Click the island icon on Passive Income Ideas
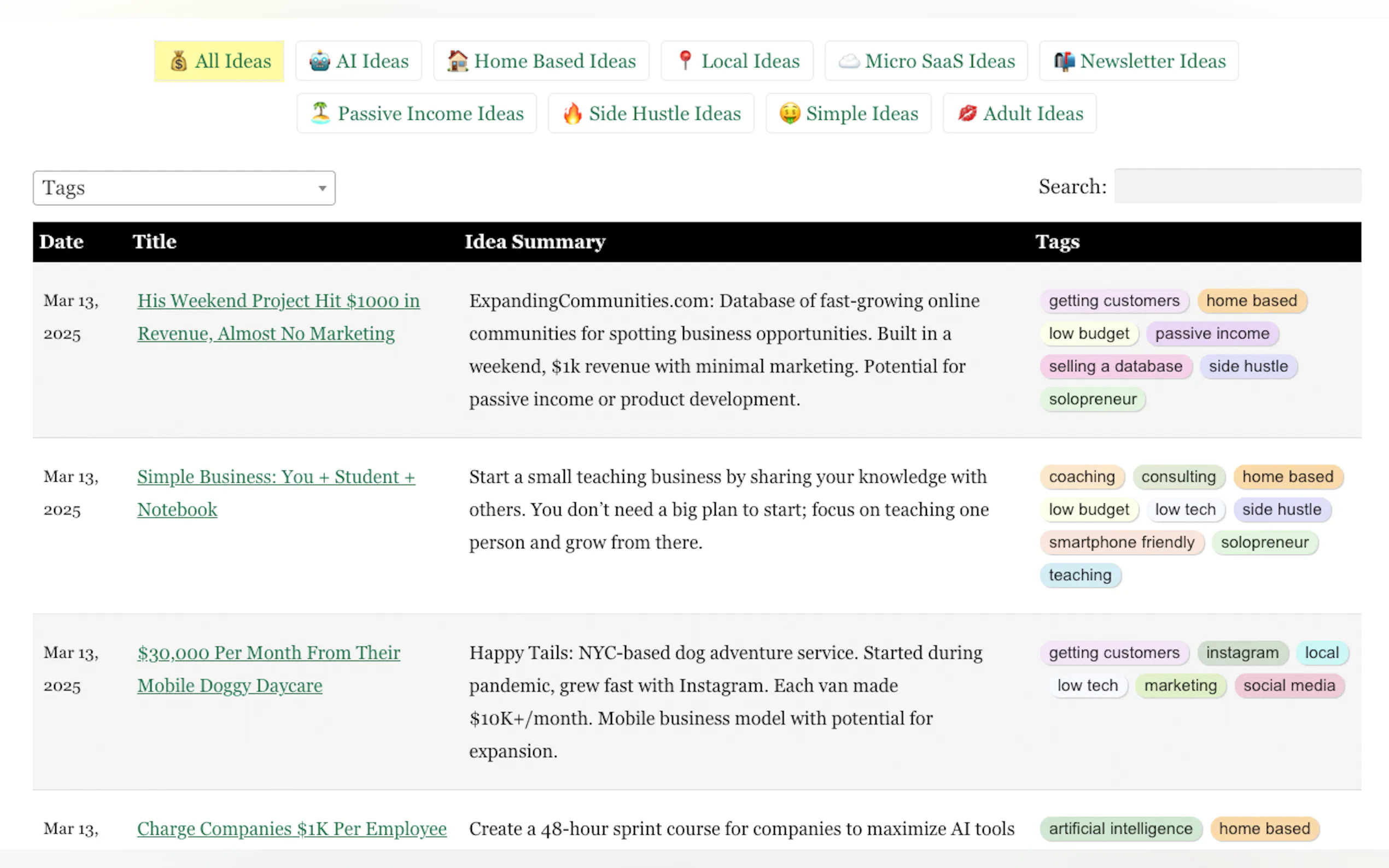Viewport: 1389px width, 868px height. [x=320, y=113]
